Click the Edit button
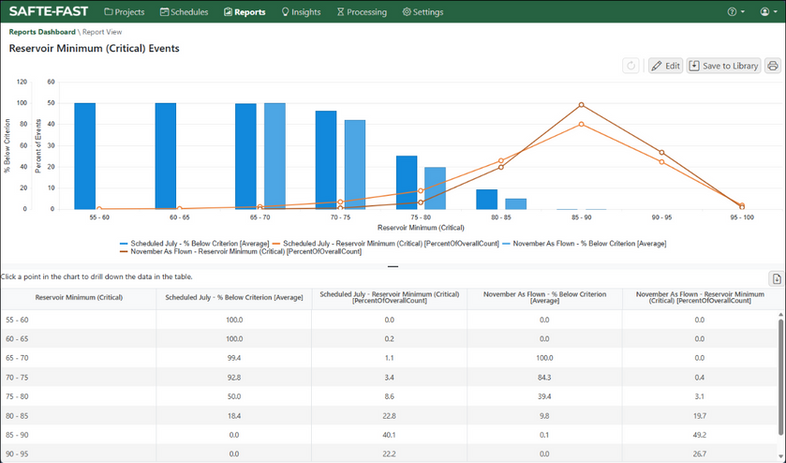The width and height of the screenshot is (786, 463). point(665,66)
